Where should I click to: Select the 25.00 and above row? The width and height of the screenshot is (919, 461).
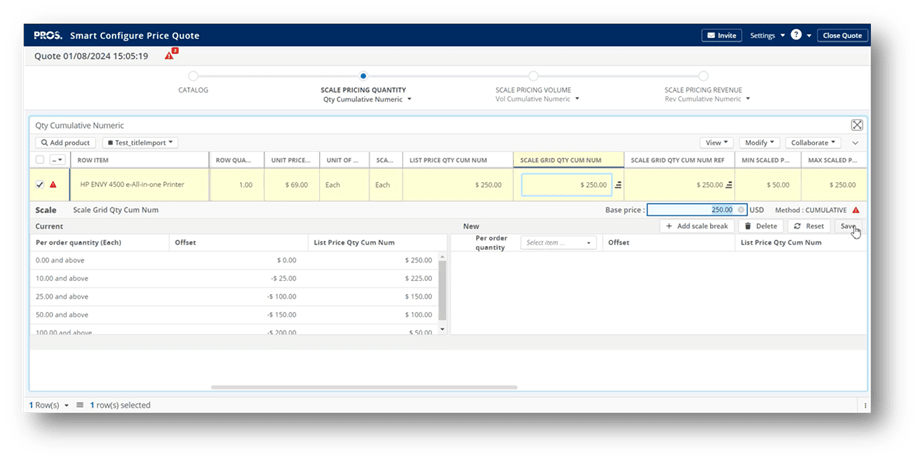pyautogui.click(x=236, y=296)
